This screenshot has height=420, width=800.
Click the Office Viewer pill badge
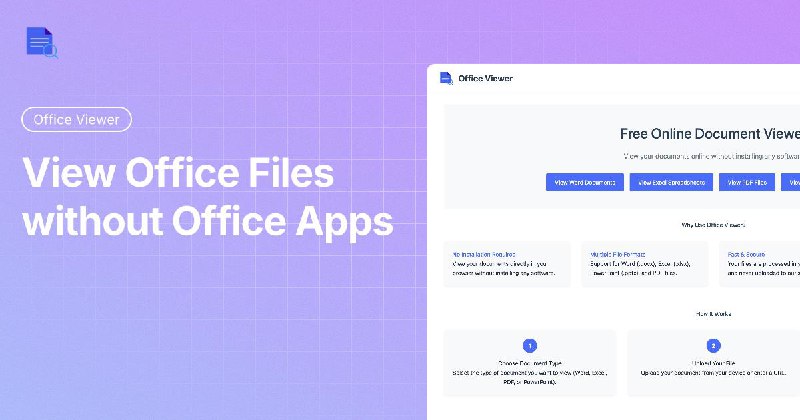click(x=76, y=120)
